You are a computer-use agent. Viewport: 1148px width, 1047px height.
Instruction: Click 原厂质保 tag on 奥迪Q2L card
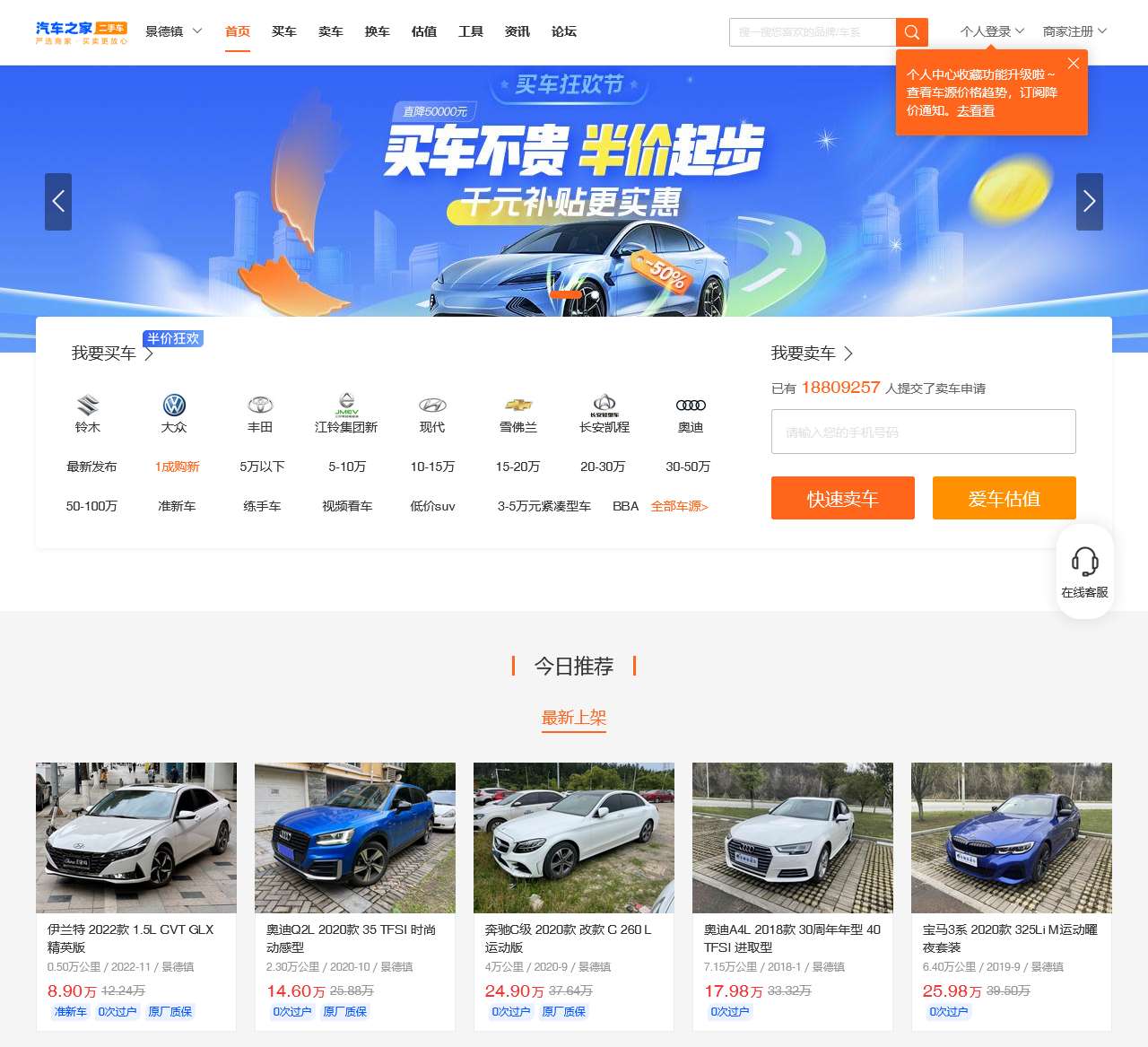point(345,1012)
